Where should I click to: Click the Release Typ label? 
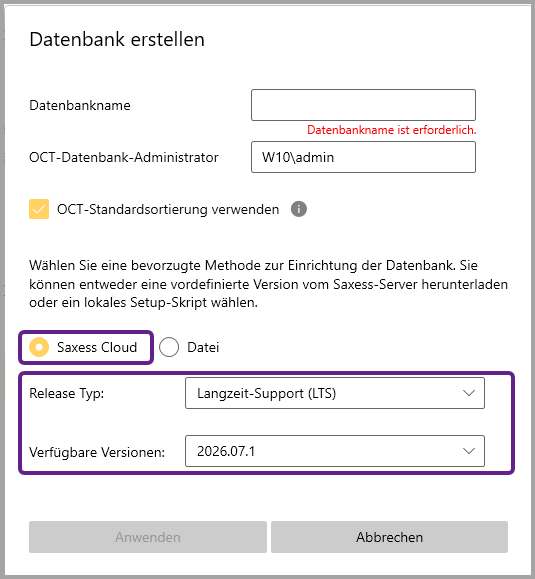click(x=67, y=393)
